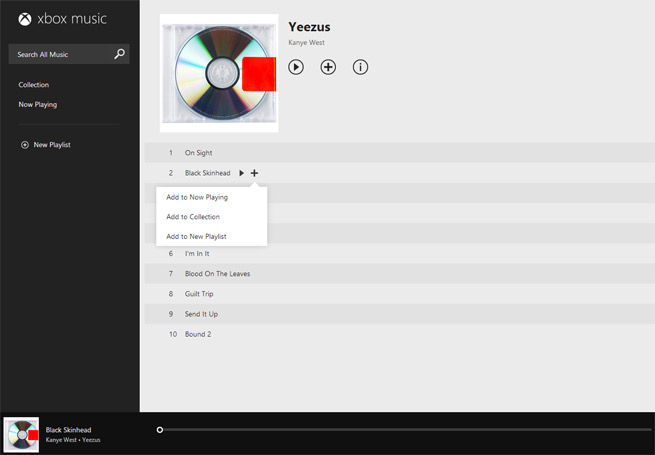Click Kanye West • Yeezus in the player bar
The width and height of the screenshot is (655, 455).
tap(73, 440)
